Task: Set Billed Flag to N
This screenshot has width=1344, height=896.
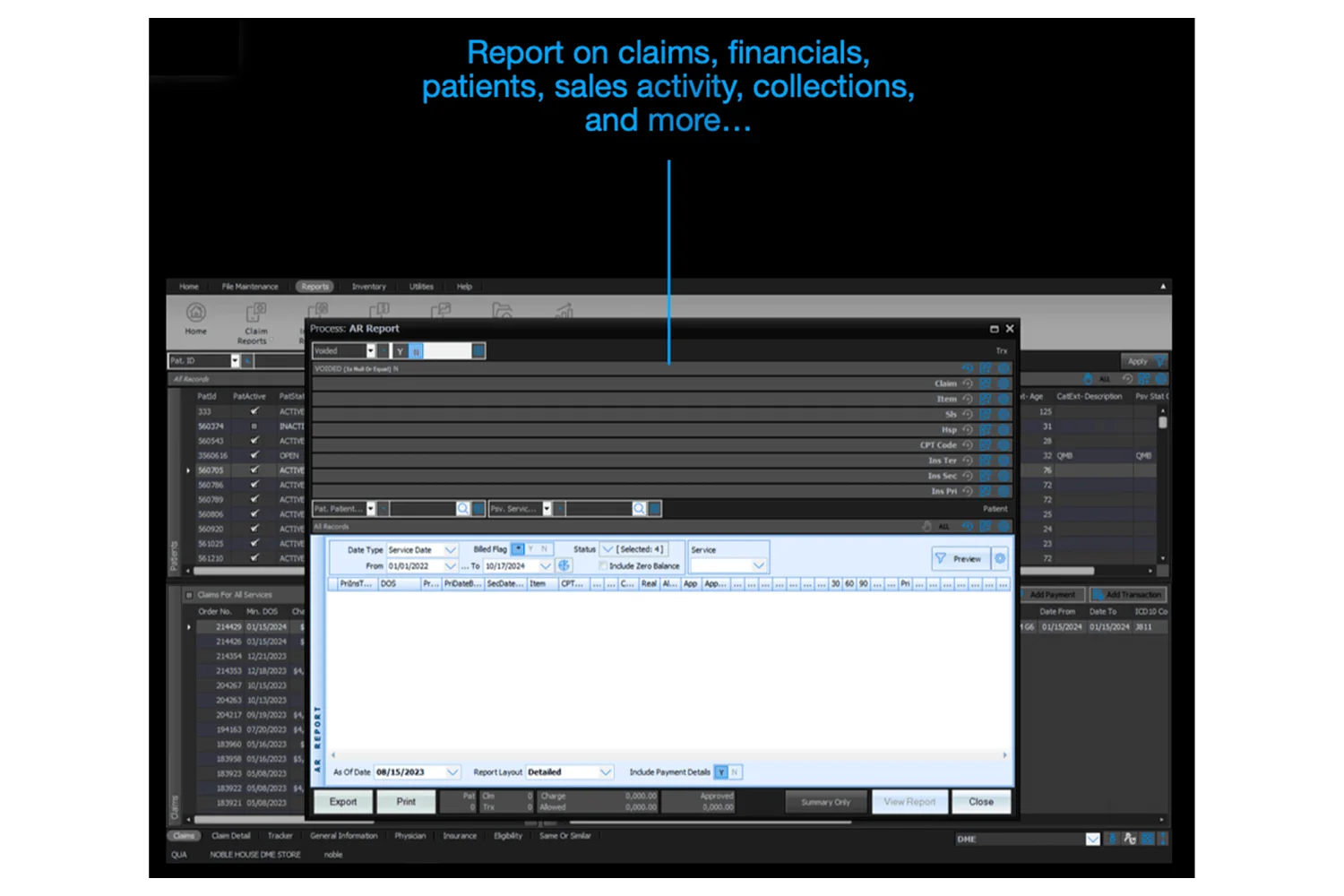Action: click(x=544, y=549)
